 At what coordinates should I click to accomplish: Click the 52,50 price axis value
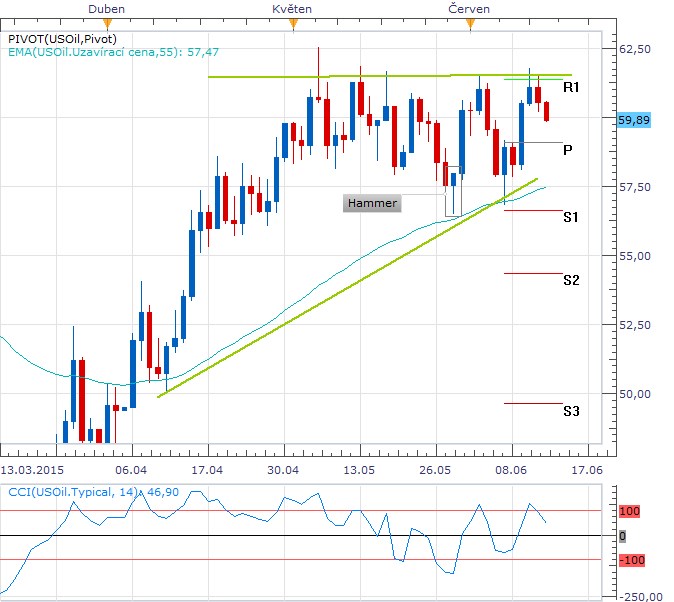point(634,325)
